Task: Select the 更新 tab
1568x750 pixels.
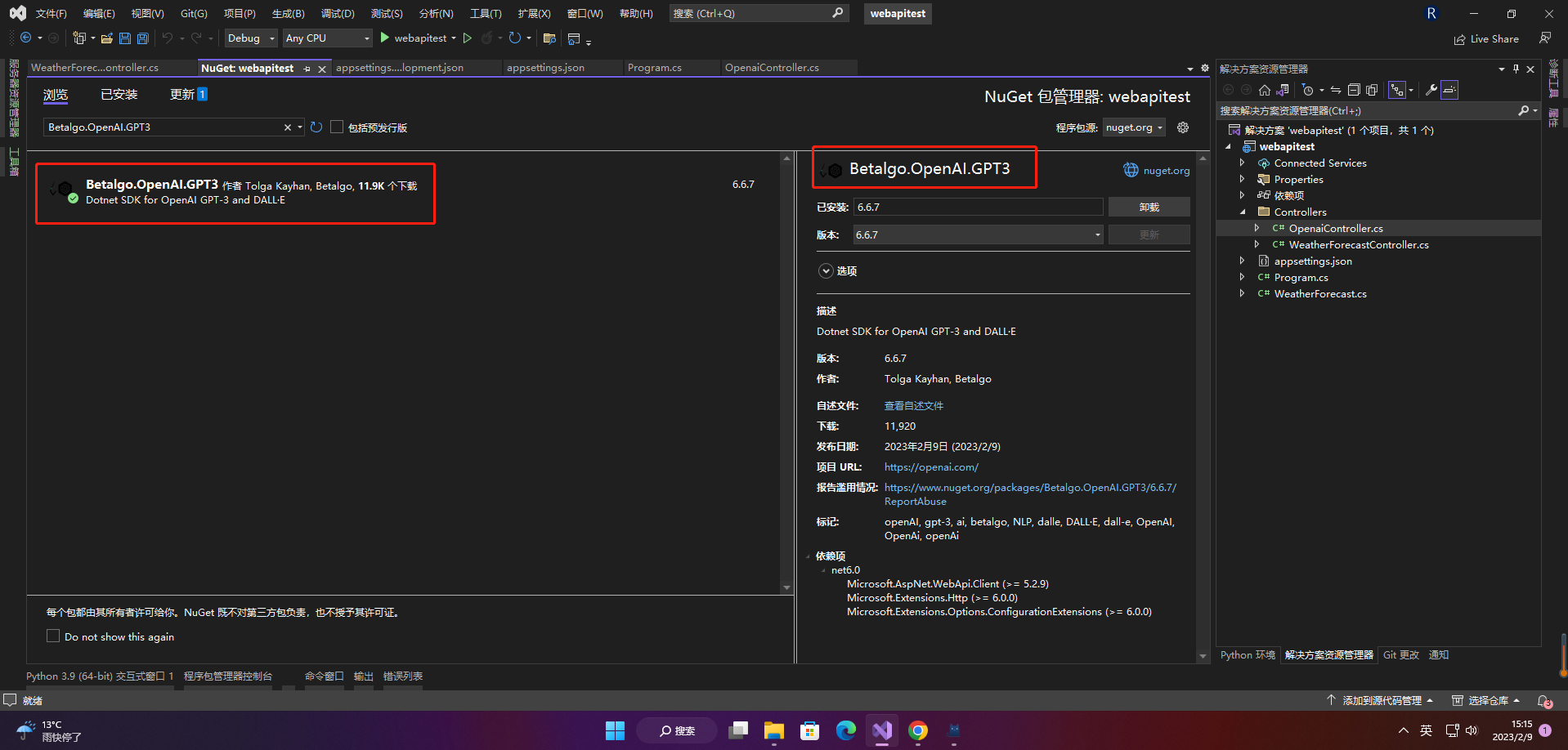Action: pyautogui.click(x=188, y=95)
